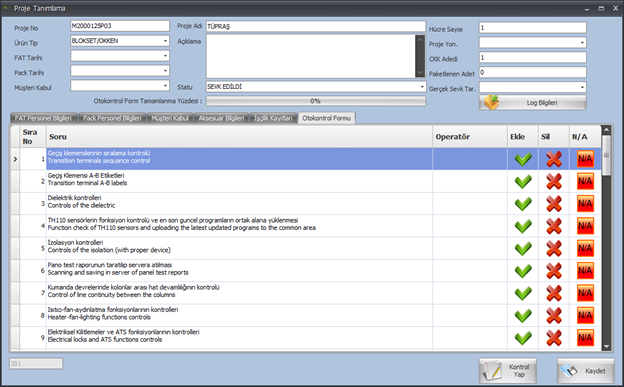Image resolution: width=624 pixels, height=387 pixels.
Task: Click the Proje No input field
Action: 120,26
